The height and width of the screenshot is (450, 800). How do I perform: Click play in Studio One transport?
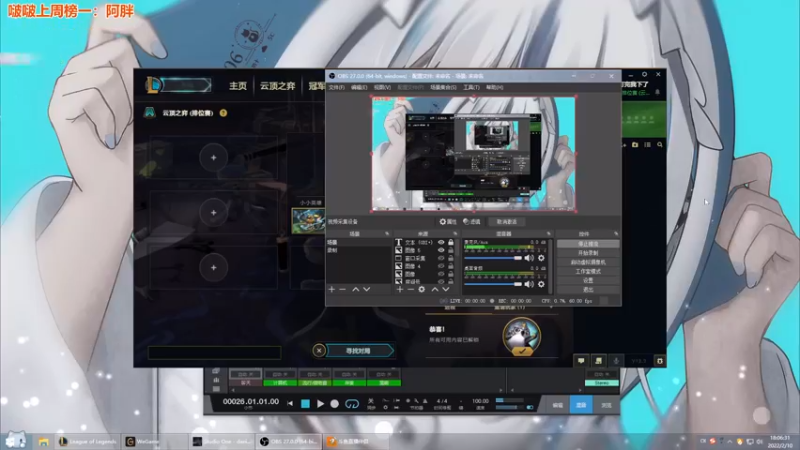pos(320,404)
